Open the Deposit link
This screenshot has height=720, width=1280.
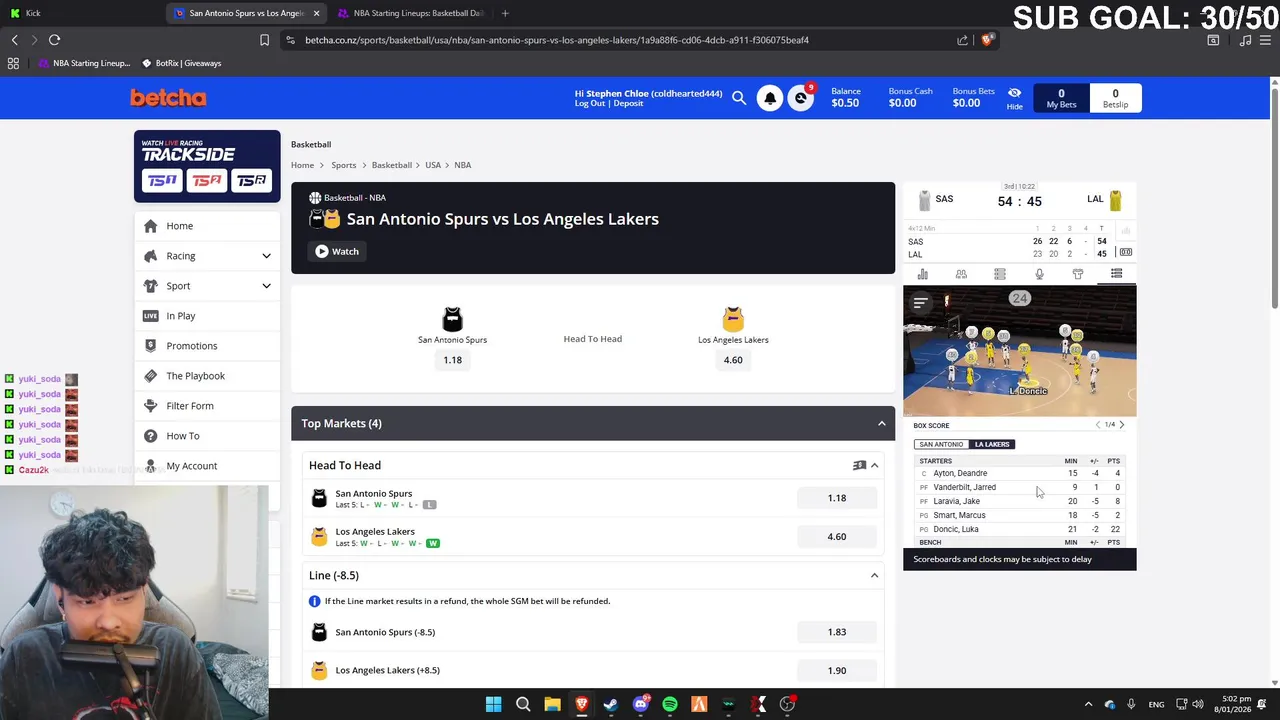point(629,104)
